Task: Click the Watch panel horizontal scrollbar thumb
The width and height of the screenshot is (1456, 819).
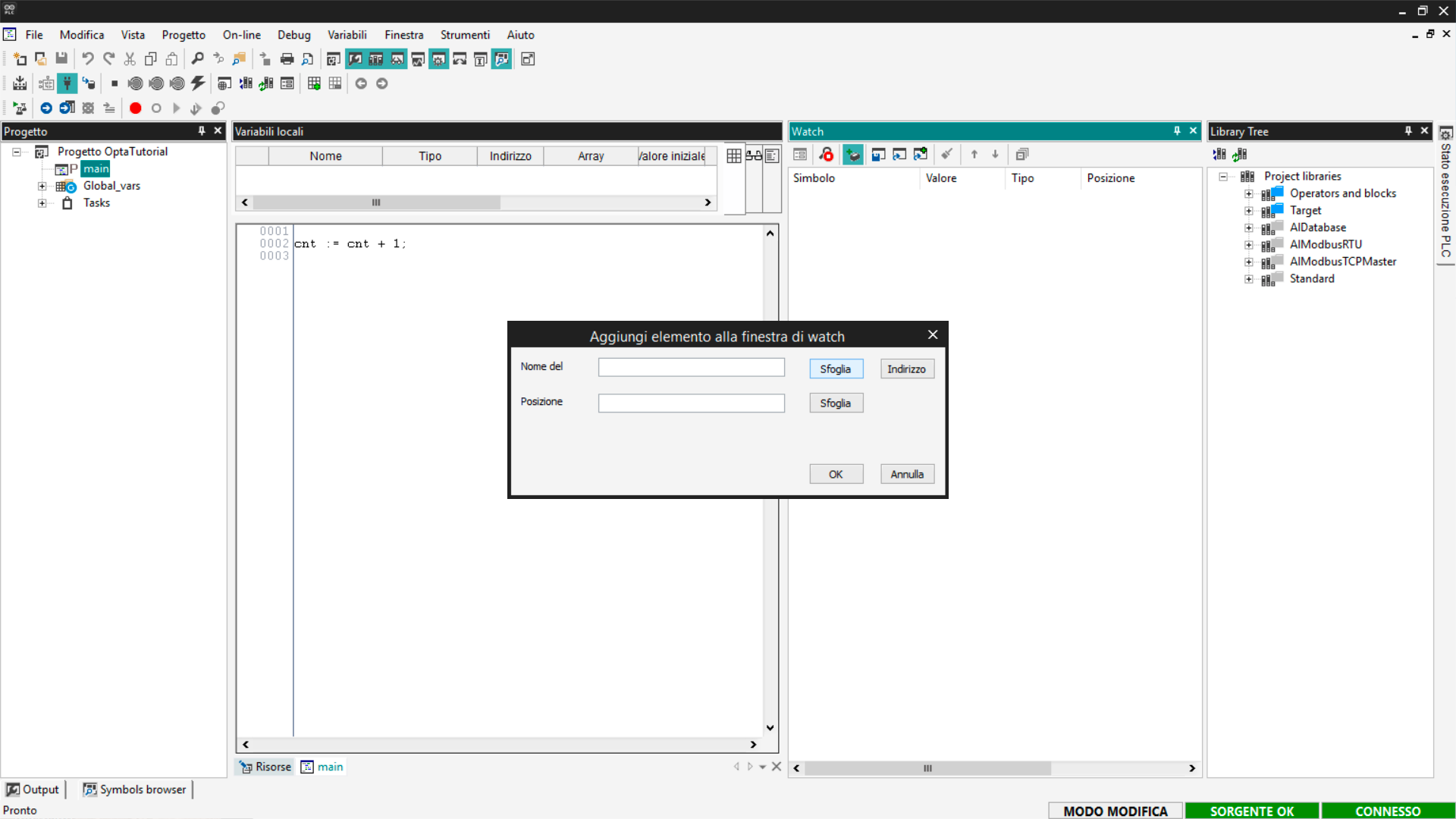Action: coord(927,768)
